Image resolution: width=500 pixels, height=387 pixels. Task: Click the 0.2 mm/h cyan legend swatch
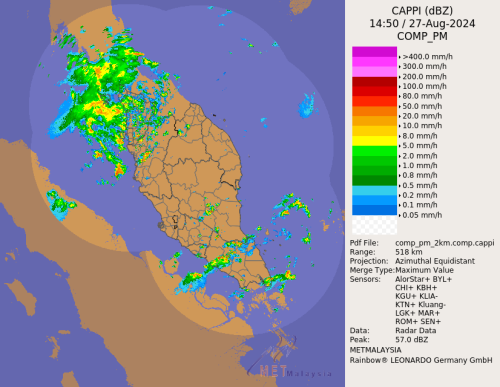pos(375,190)
